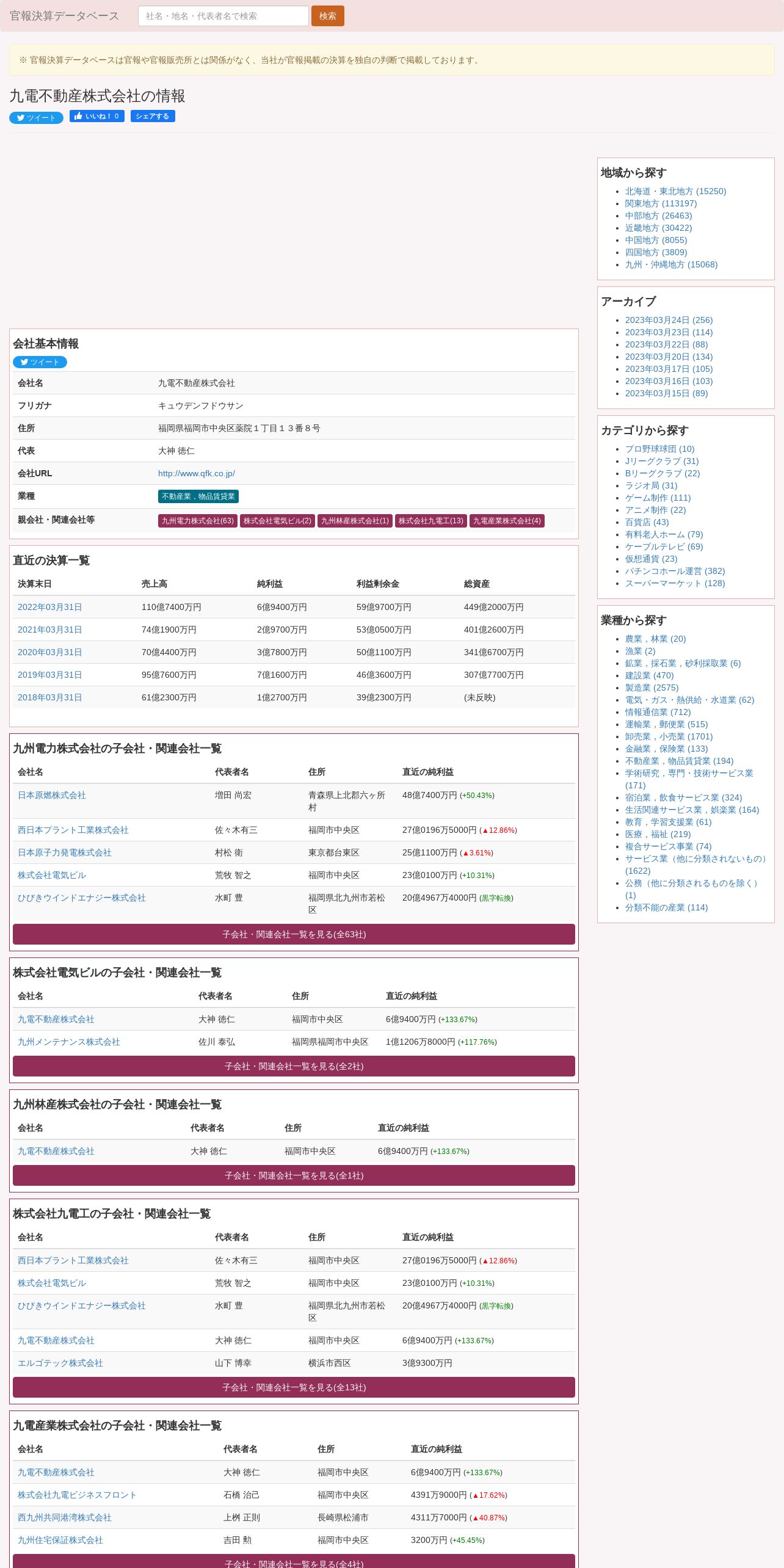Open the 九州電力株式会社(63) tag

click(x=197, y=521)
